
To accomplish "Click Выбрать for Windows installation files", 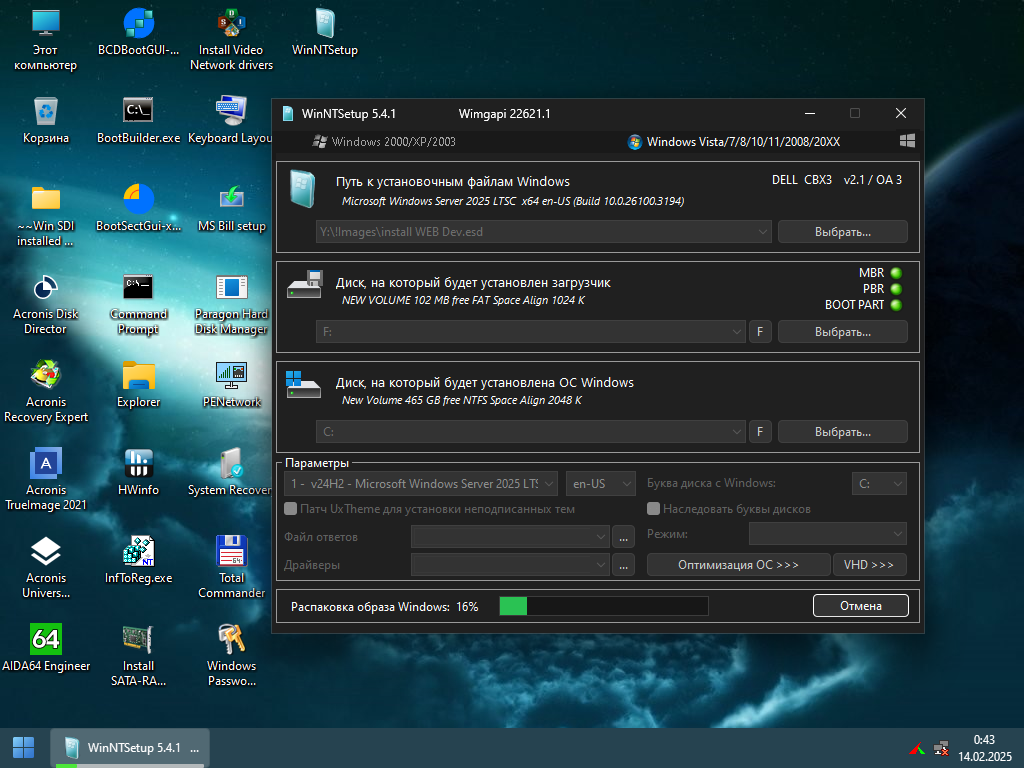I will [x=842, y=232].
